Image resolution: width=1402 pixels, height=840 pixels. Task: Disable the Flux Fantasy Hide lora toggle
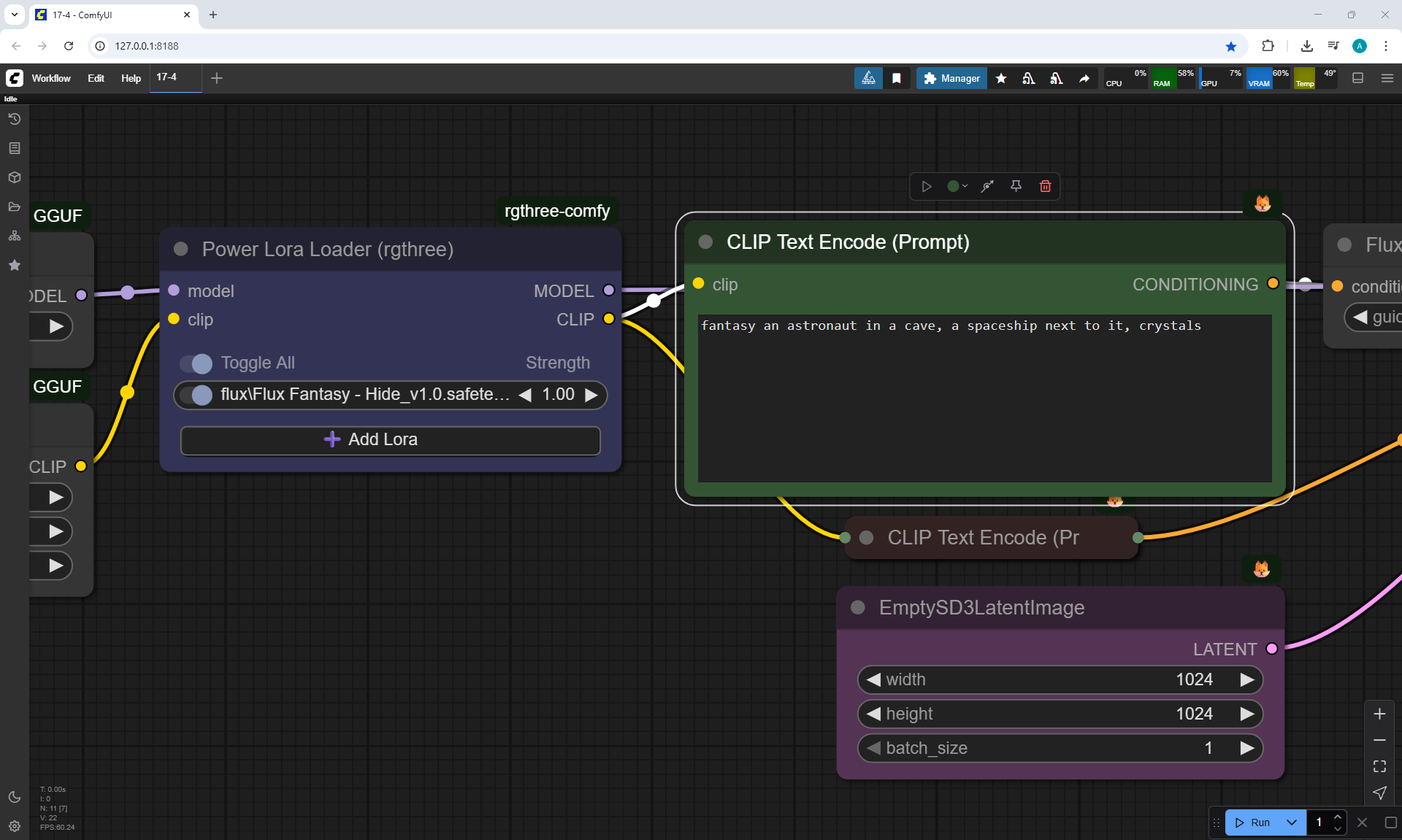pyautogui.click(x=196, y=395)
